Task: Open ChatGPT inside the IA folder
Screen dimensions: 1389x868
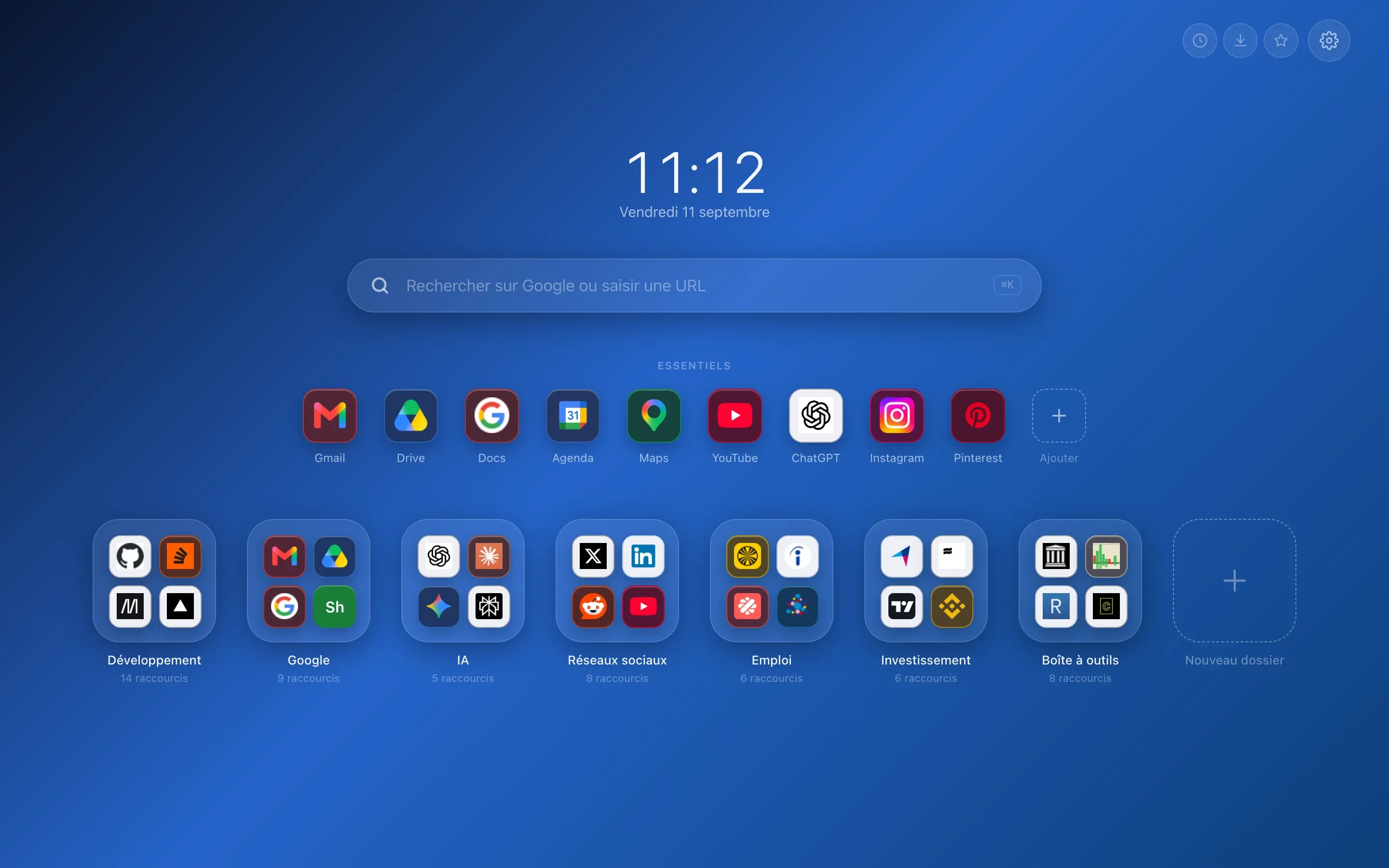Action: click(439, 556)
